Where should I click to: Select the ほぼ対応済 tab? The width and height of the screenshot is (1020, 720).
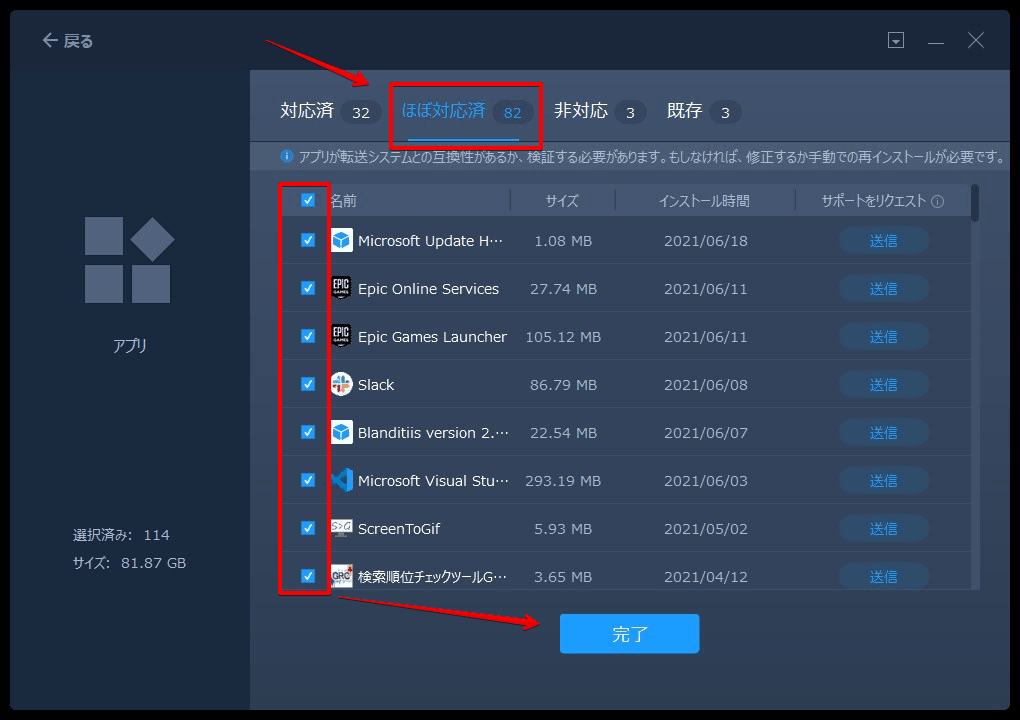(x=466, y=112)
